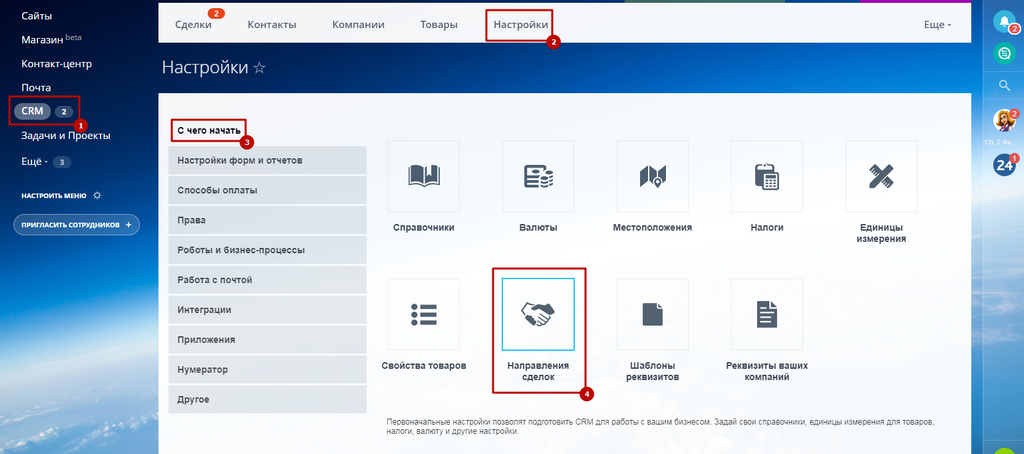Open Контакт-центр in left sidebar
Viewport: 1024px width, 454px height.
click(56, 64)
